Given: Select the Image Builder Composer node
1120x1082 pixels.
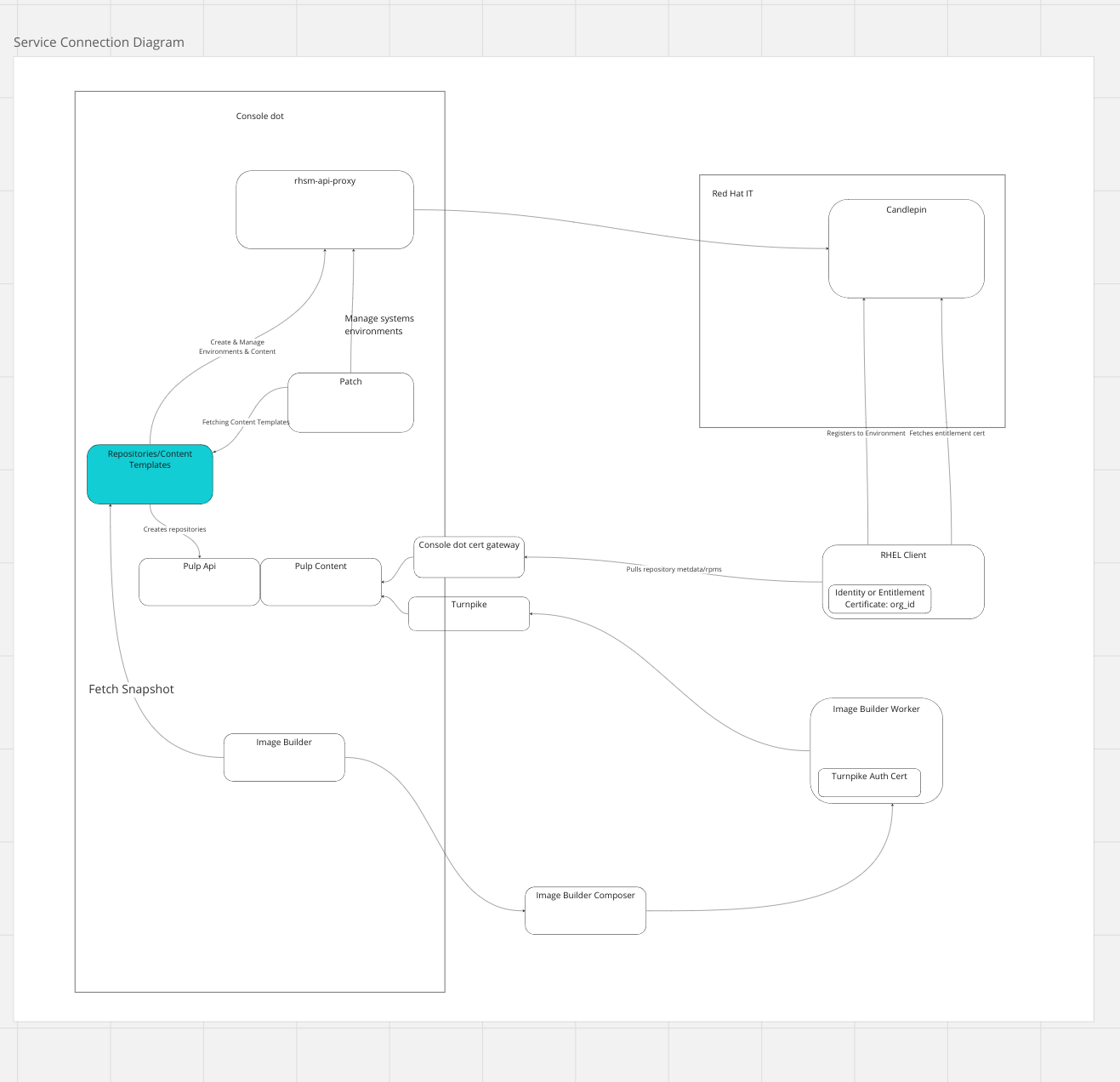Looking at the screenshot, I should (585, 910).
